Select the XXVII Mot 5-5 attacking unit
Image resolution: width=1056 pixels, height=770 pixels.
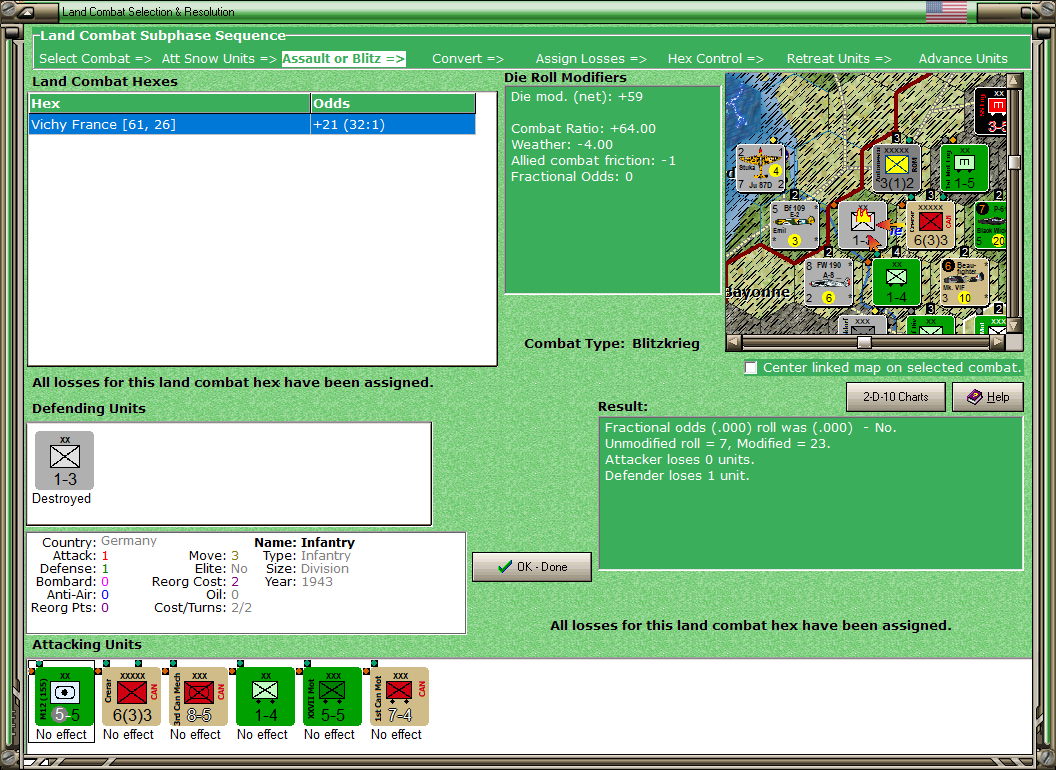333,696
